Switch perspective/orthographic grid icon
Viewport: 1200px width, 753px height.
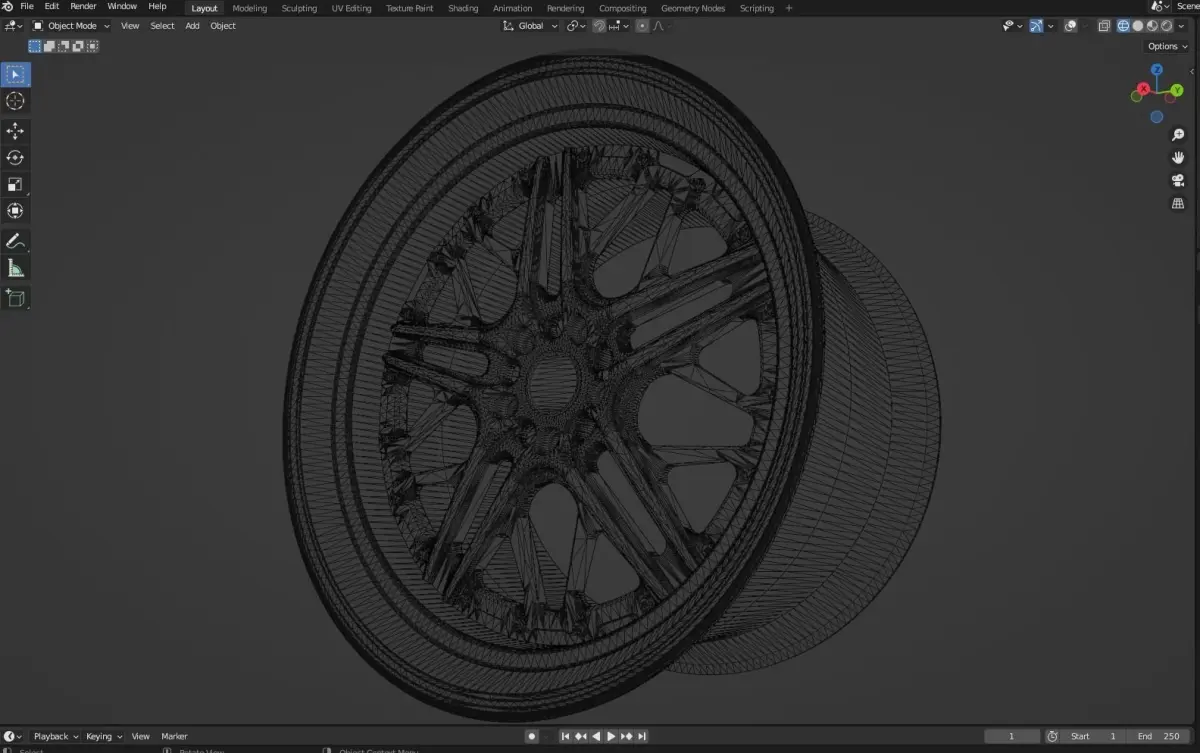tap(1178, 203)
